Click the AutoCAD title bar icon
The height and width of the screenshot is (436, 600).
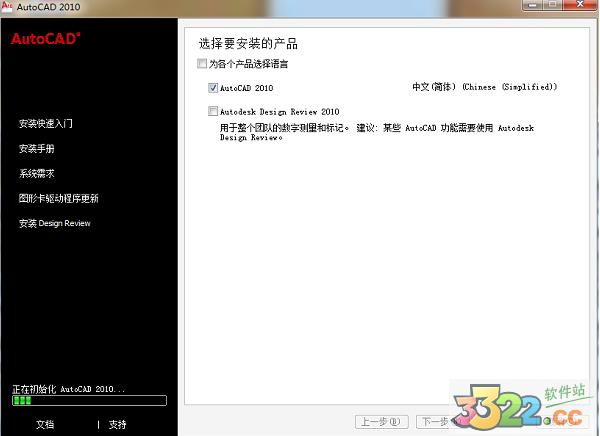click(7, 7)
